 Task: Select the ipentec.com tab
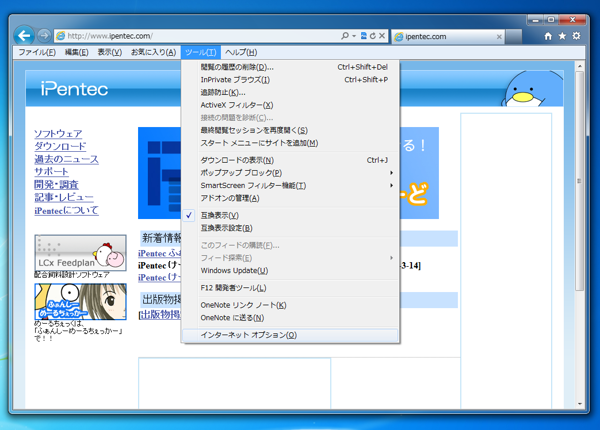[x=448, y=37]
